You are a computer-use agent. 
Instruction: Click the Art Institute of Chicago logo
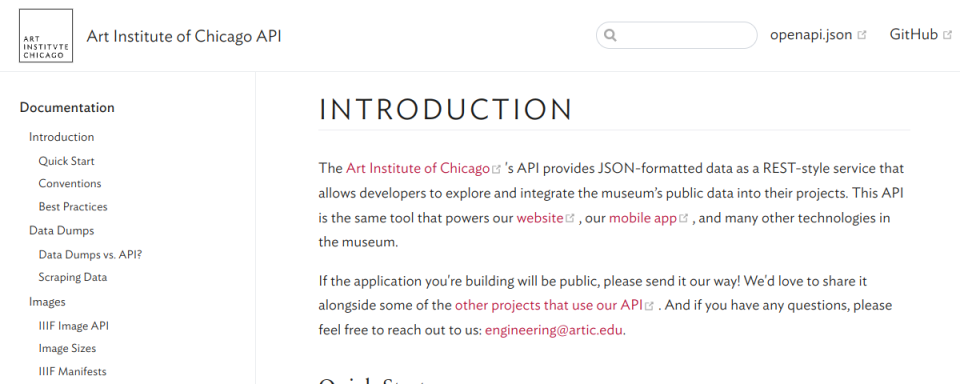click(x=46, y=36)
